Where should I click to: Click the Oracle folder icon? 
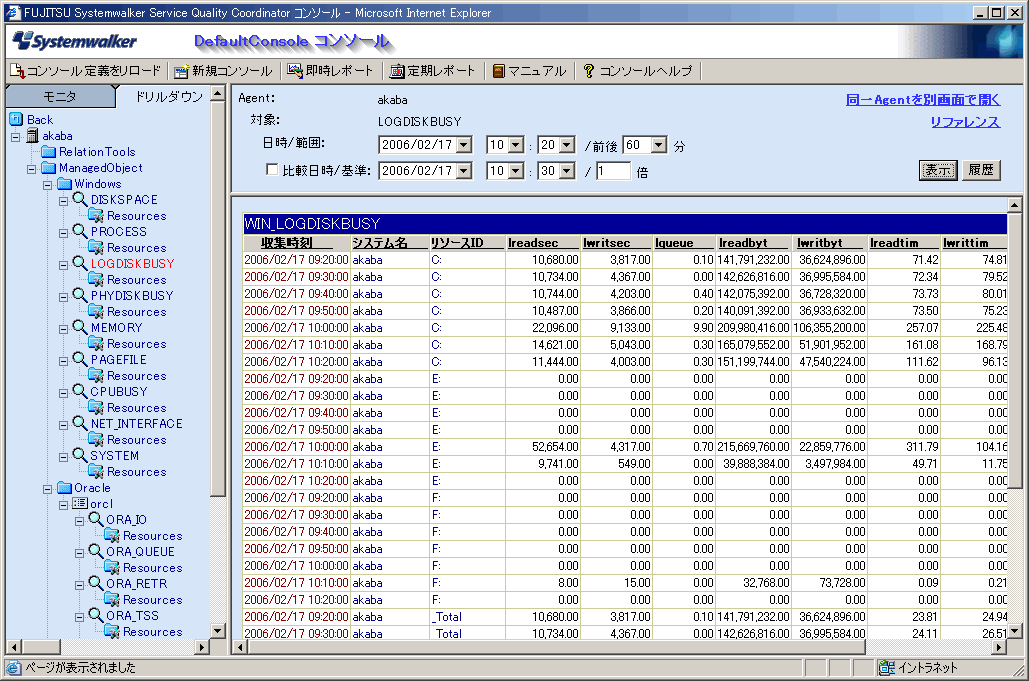pyautogui.click(x=64, y=487)
